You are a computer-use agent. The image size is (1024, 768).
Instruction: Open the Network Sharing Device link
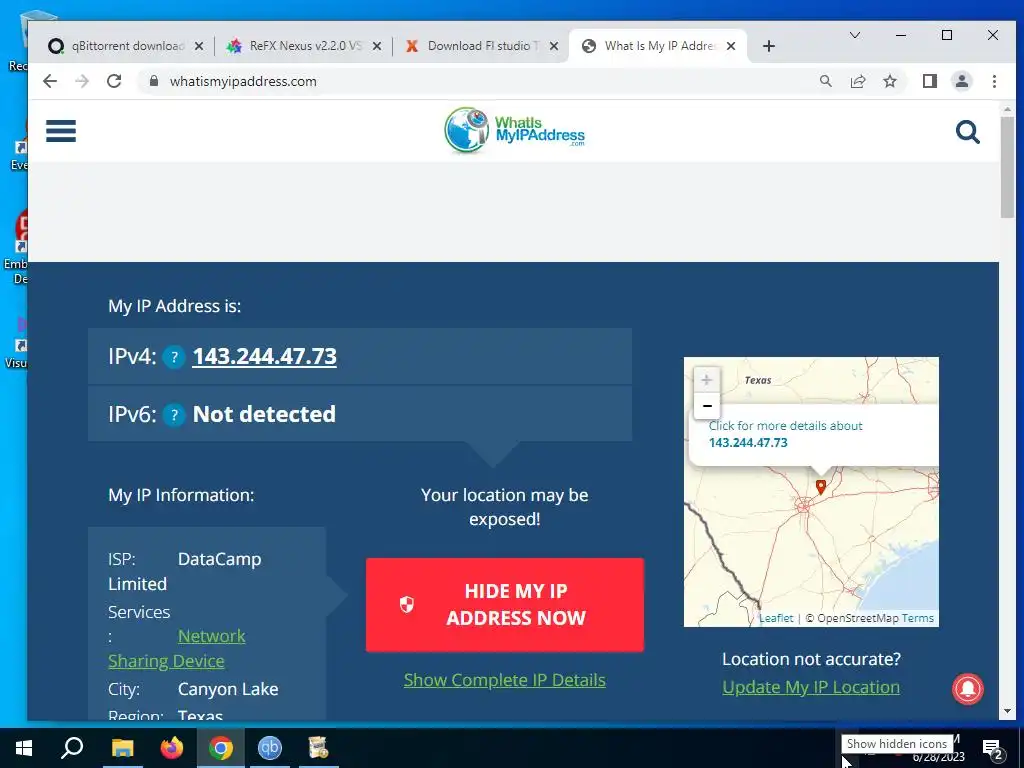[177, 648]
